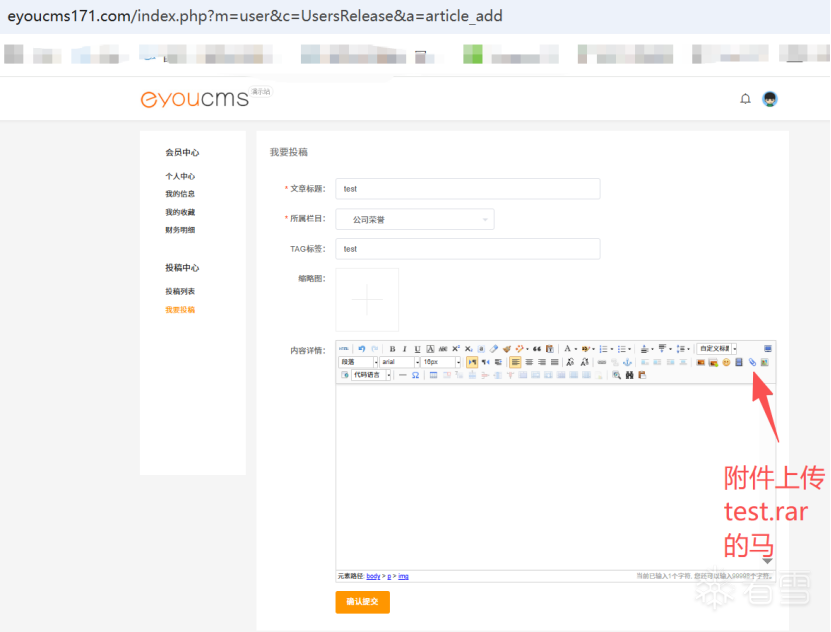Click the 文章标题 input field

click(468, 189)
